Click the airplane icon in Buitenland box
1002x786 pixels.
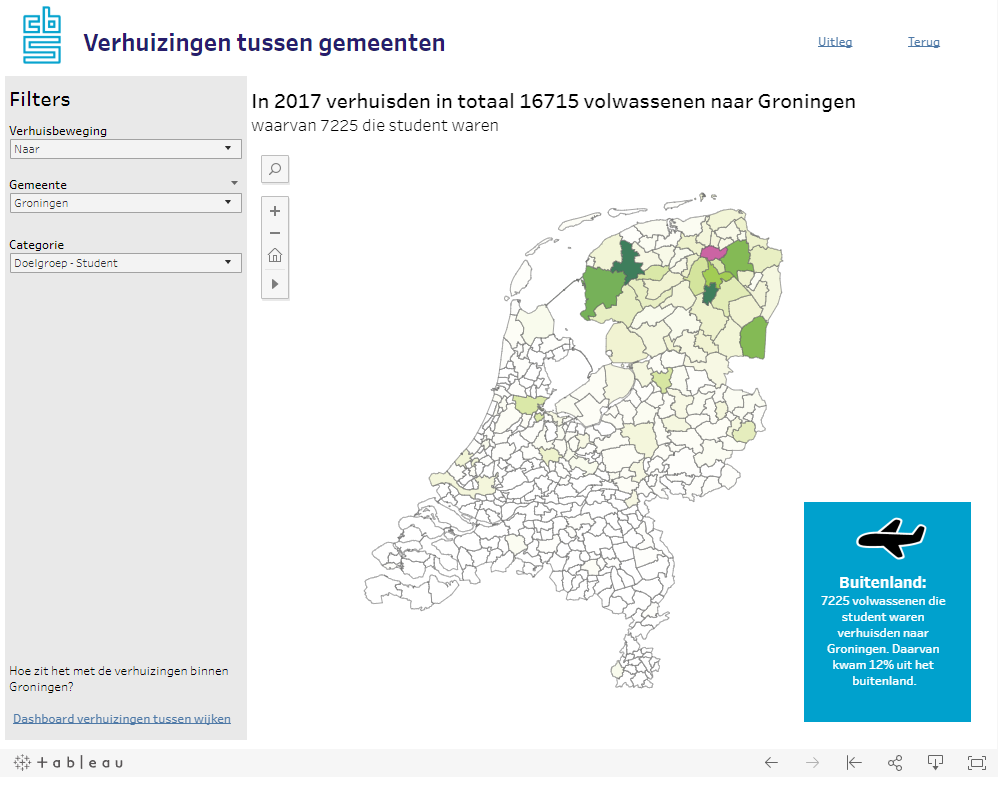(891, 538)
